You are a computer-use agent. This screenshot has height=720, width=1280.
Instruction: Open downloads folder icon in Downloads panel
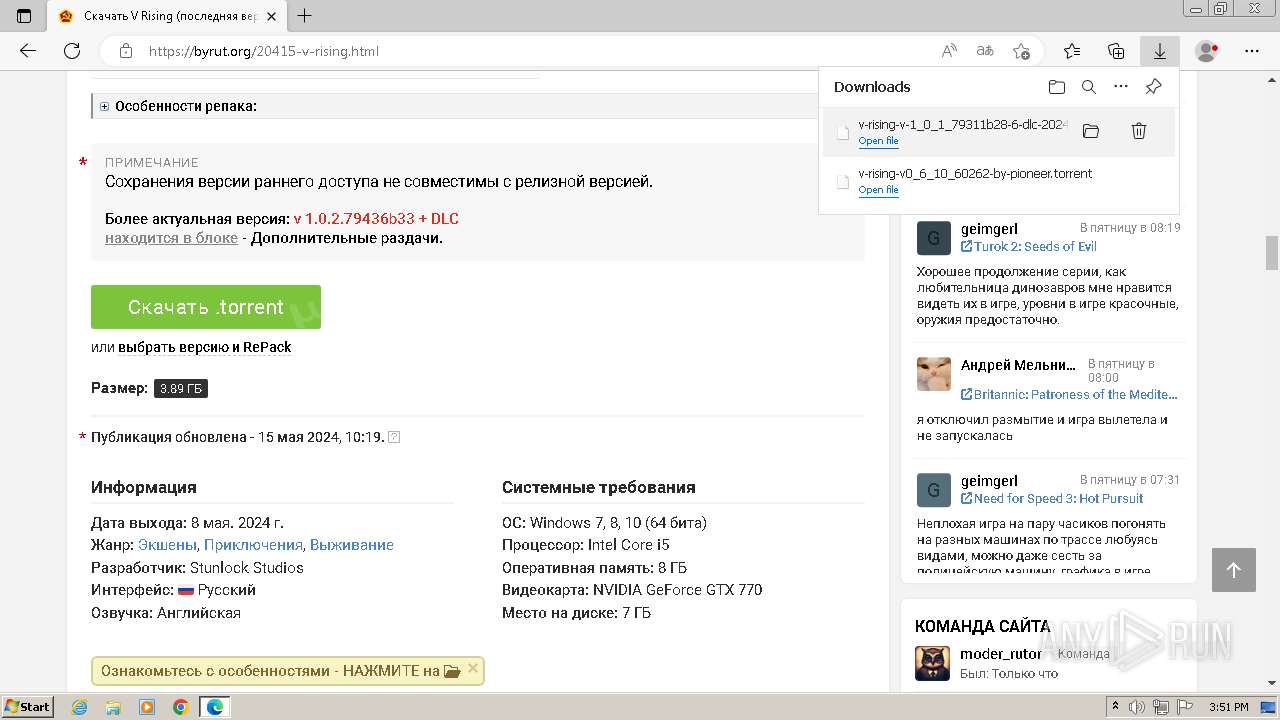(x=1057, y=87)
